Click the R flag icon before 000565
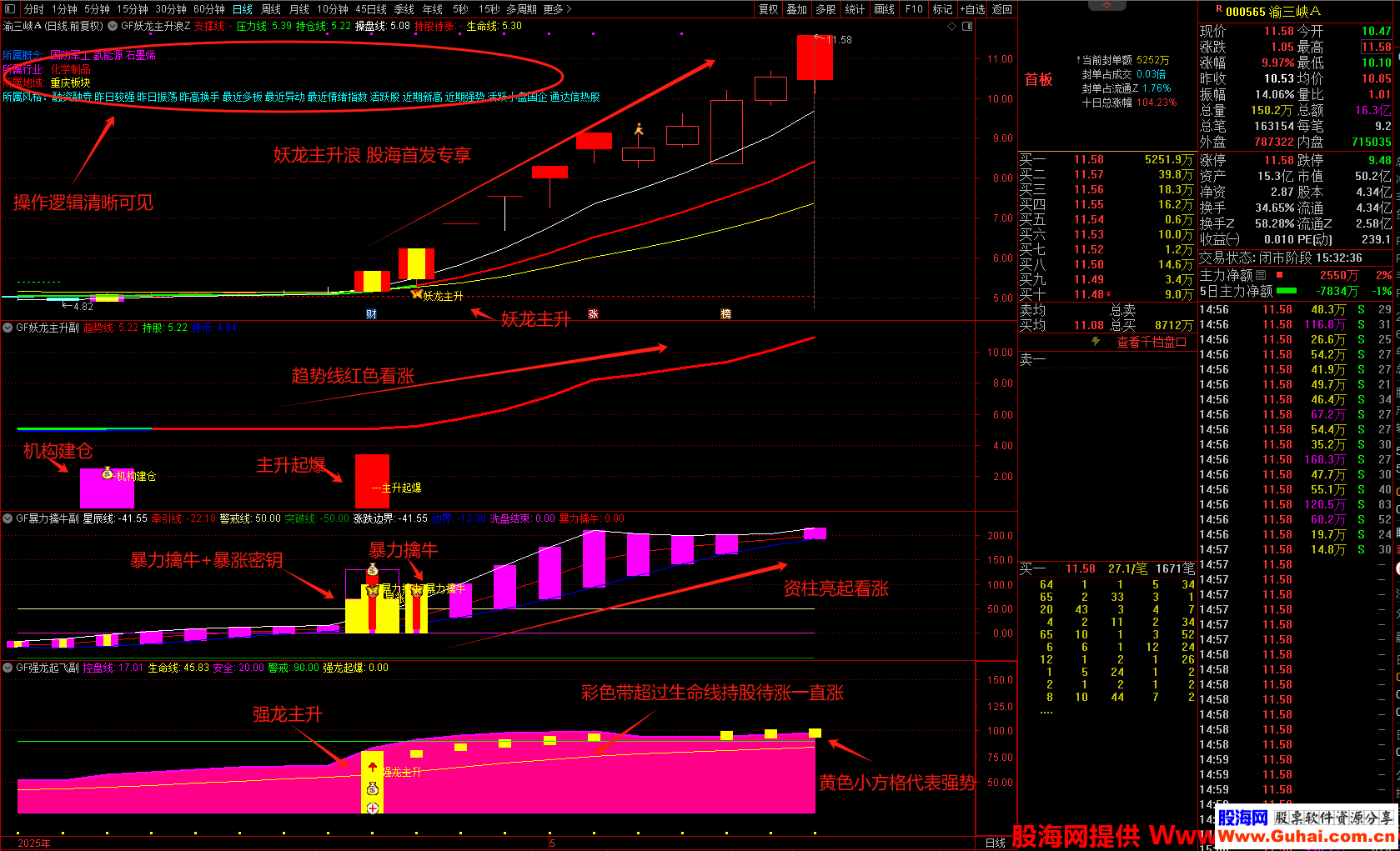The image size is (1400, 851). click(1219, 8)
